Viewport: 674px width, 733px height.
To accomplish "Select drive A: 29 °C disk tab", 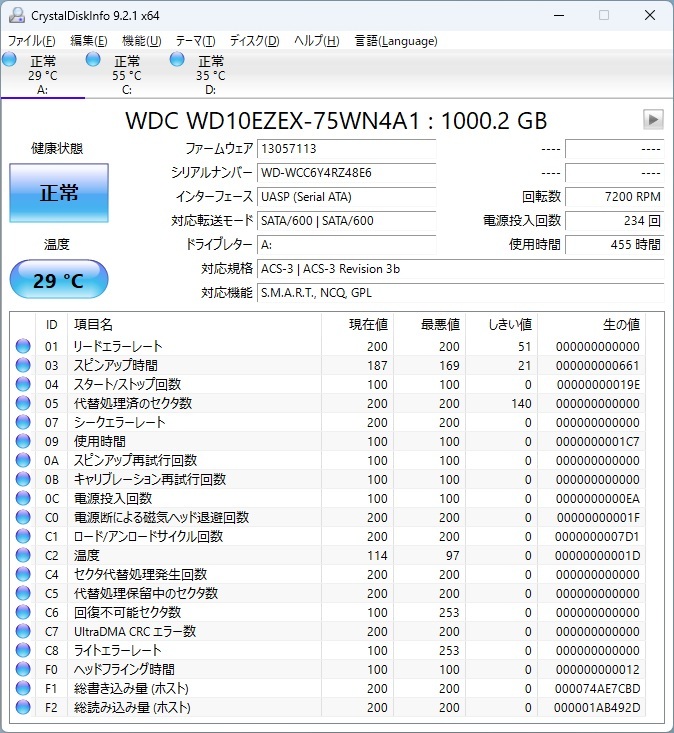I will point(43,74).
